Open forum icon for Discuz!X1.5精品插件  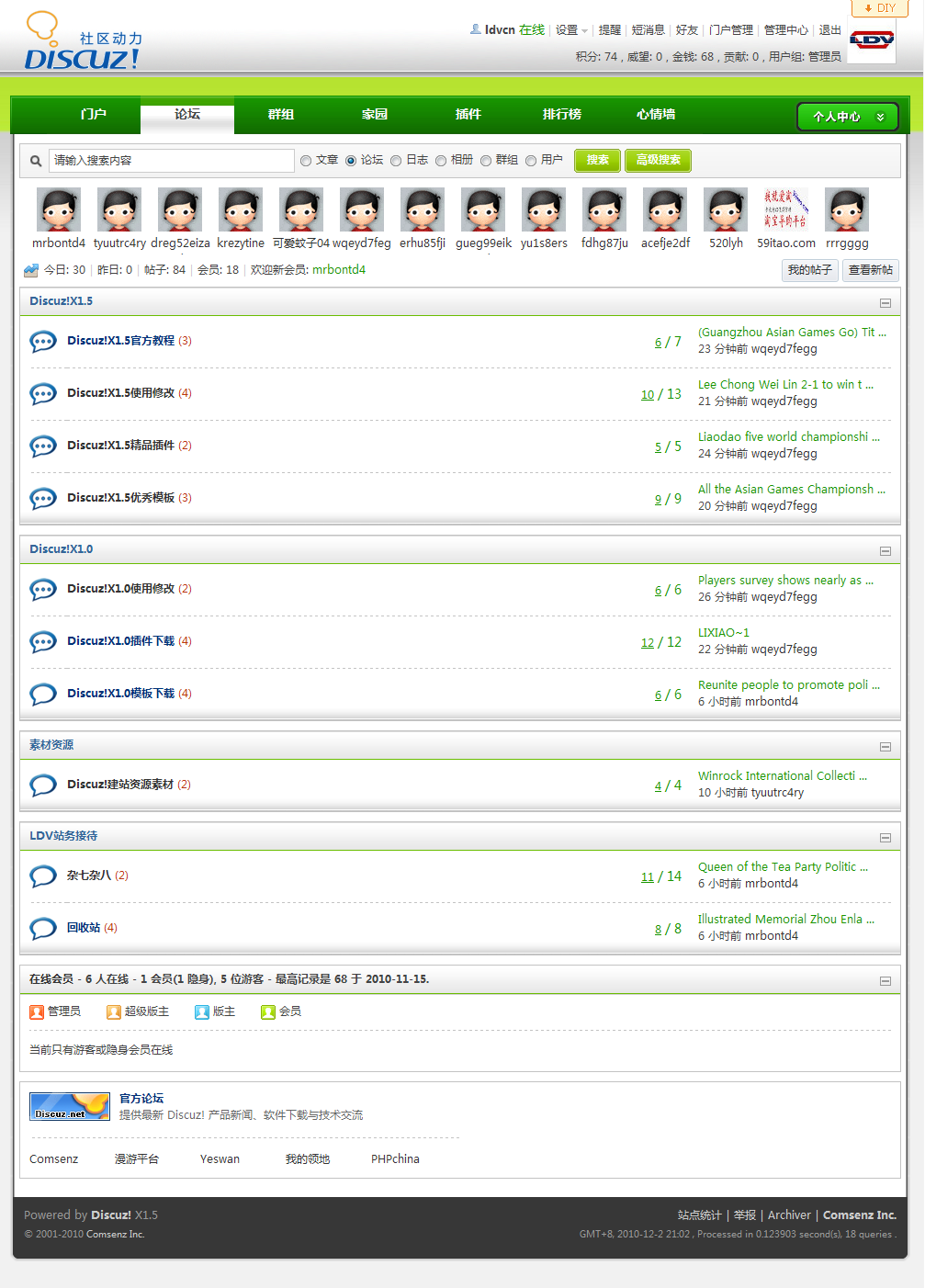[x=43, y=446]
